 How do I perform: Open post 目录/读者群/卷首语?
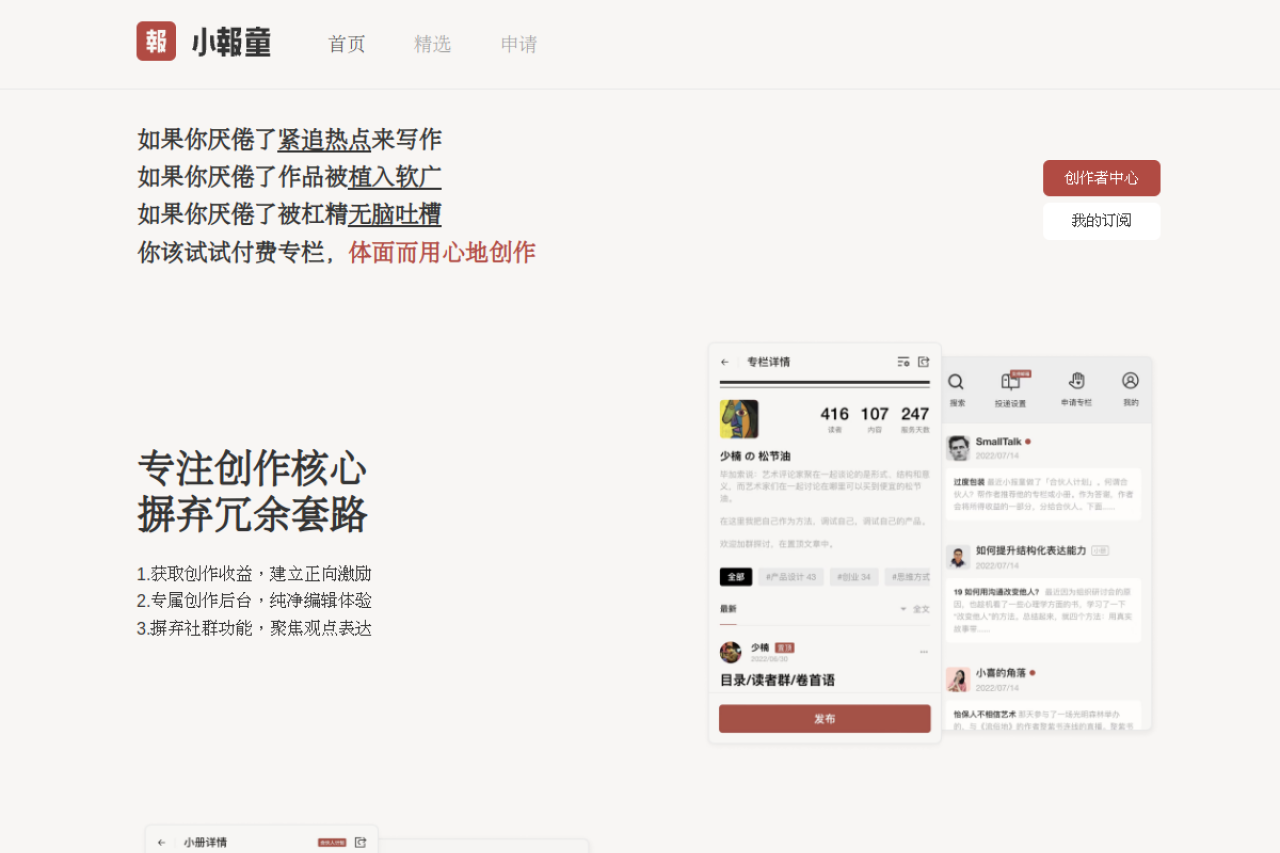click(777, 680)
